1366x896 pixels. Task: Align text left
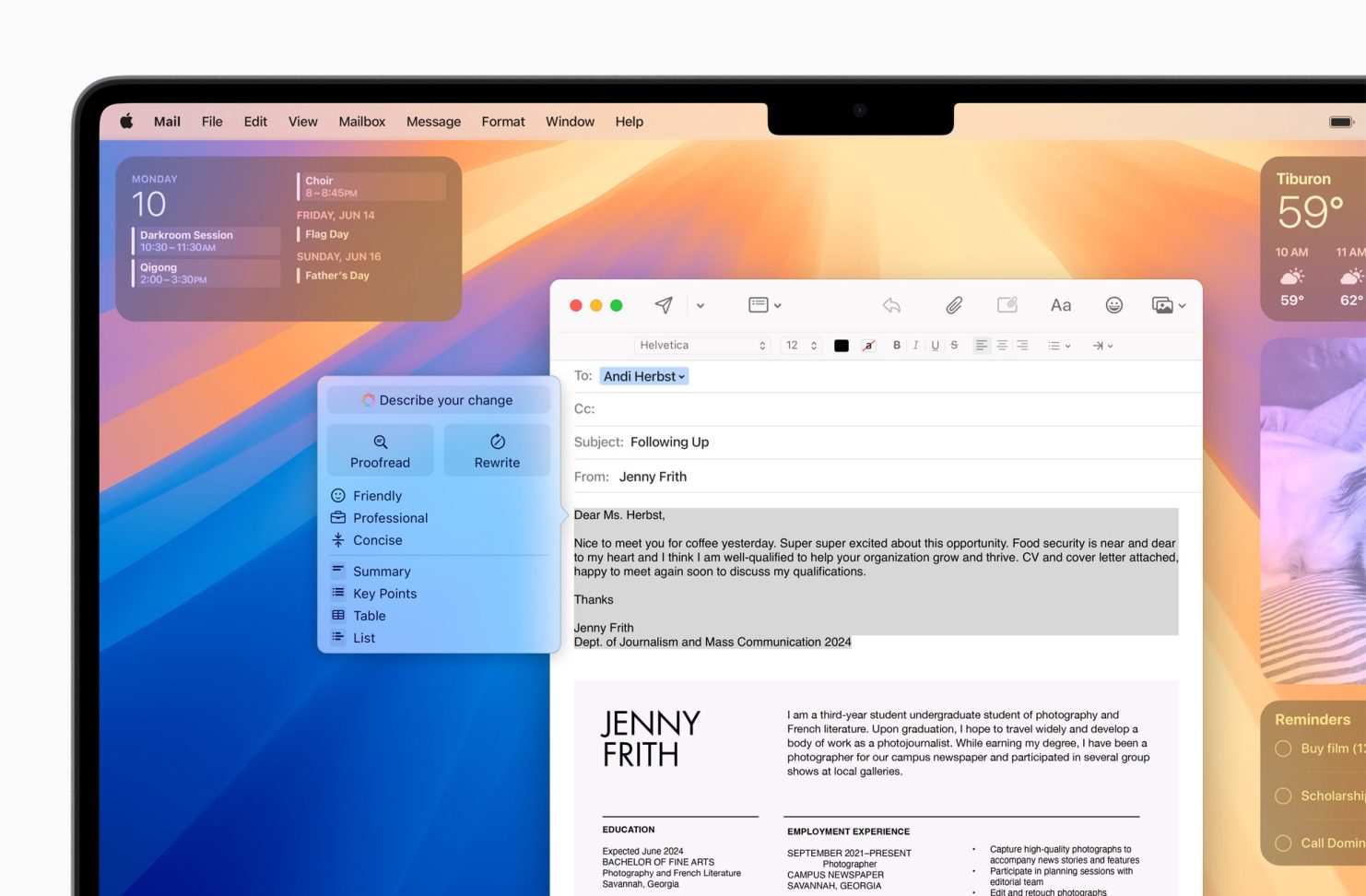[x=982, y=346]
